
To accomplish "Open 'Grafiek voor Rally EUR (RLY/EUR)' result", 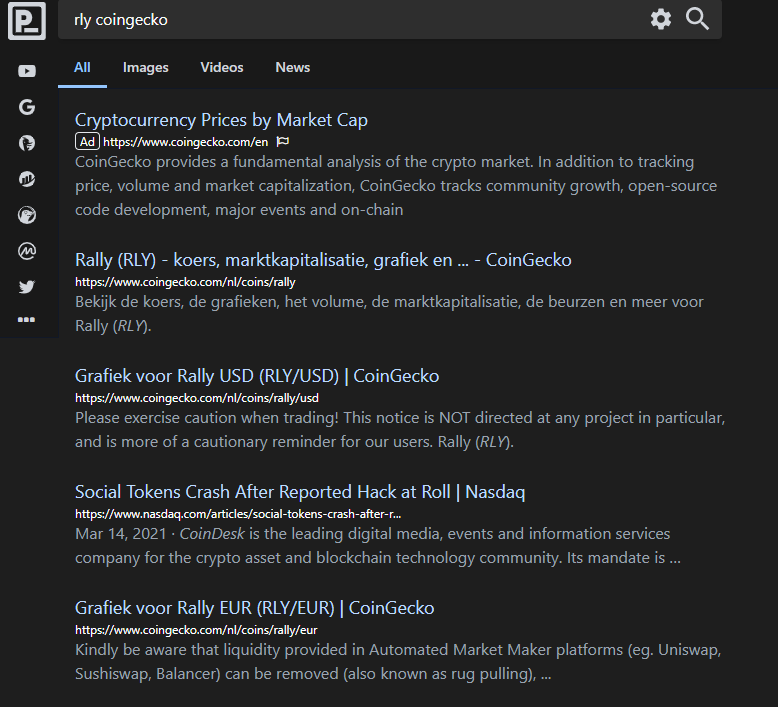I will pos(255,608).
